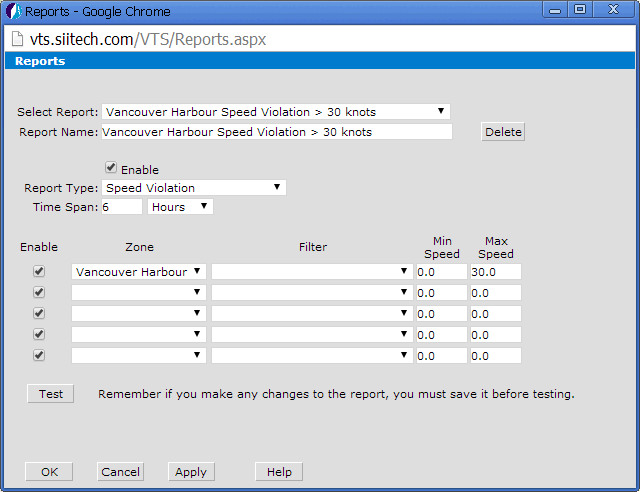Toggle Enable checkbox in the last zone row

pos(39,355)
